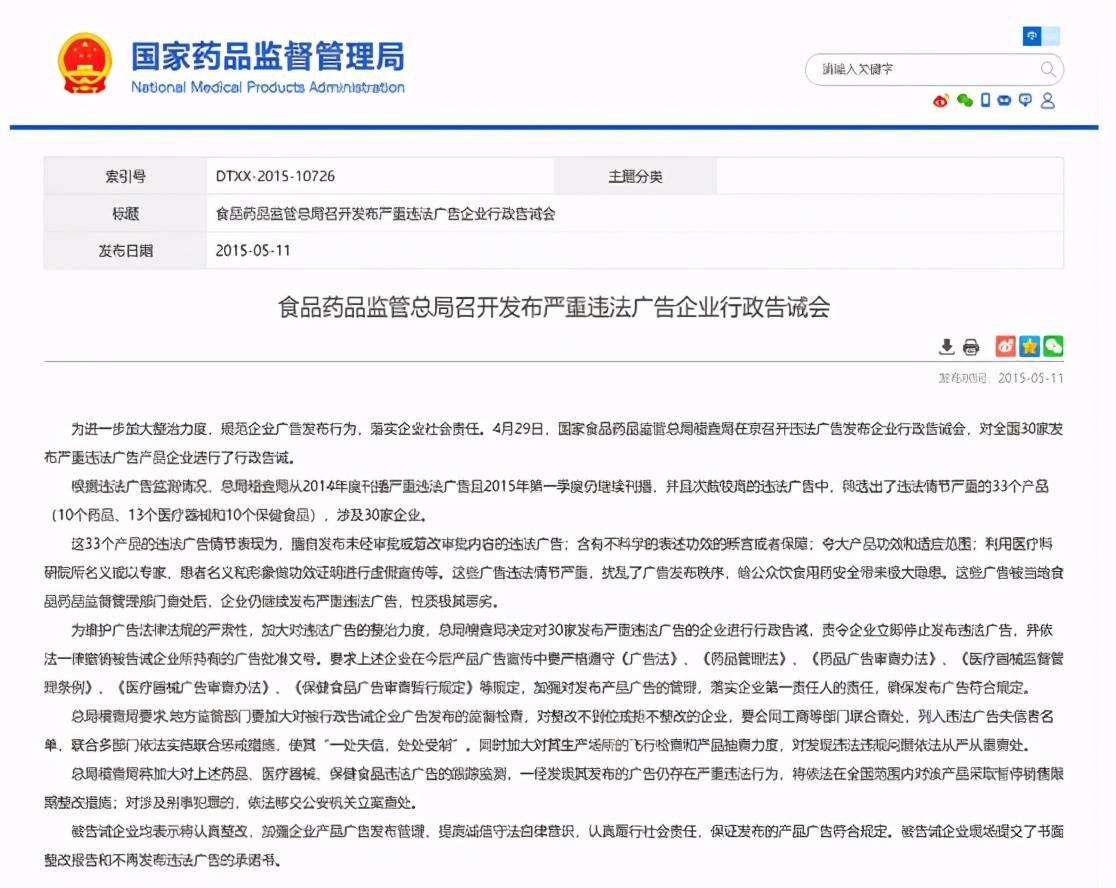Share article to Weibo via red button
The image size is (1116, 888).
click(1005, 346)
